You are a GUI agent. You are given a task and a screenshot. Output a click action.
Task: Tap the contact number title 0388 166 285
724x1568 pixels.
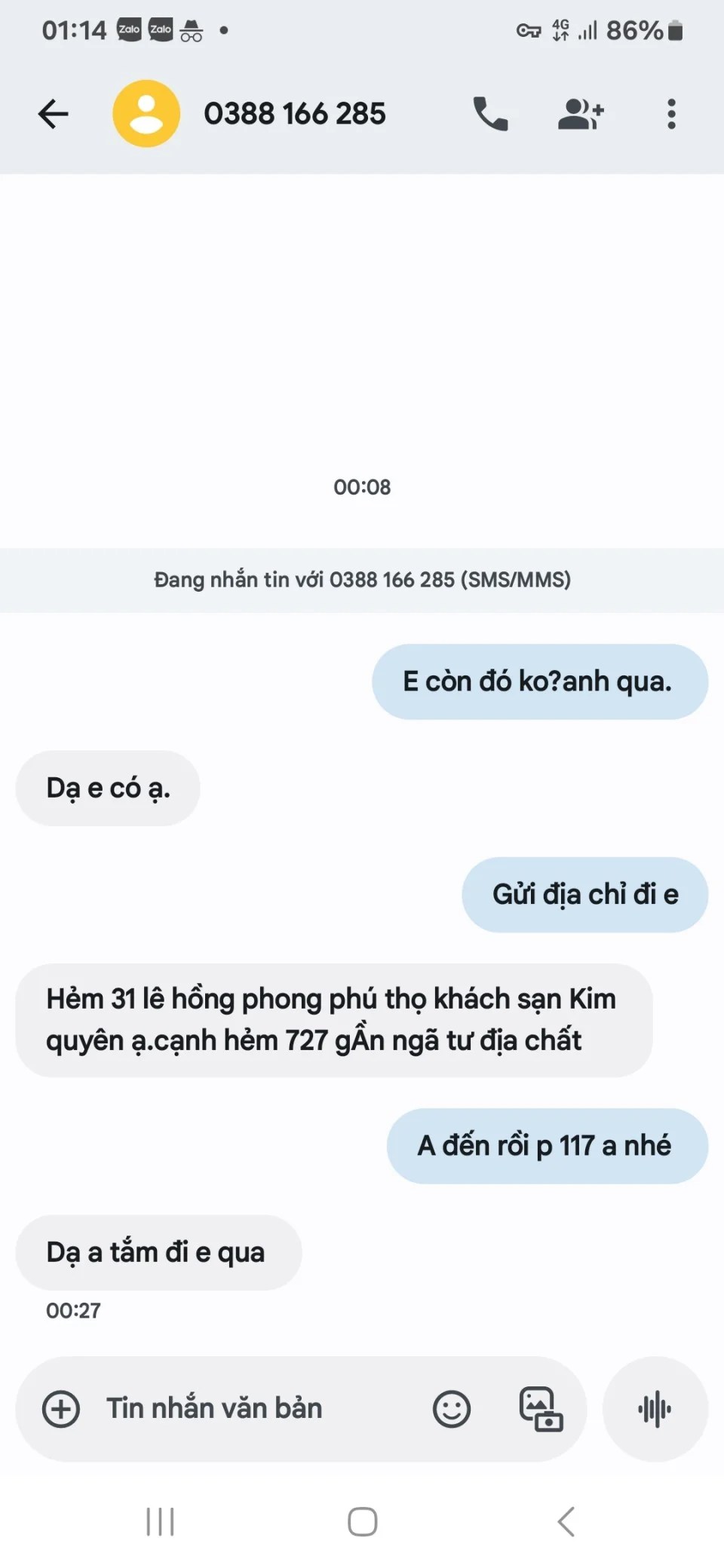pos(295,114)
